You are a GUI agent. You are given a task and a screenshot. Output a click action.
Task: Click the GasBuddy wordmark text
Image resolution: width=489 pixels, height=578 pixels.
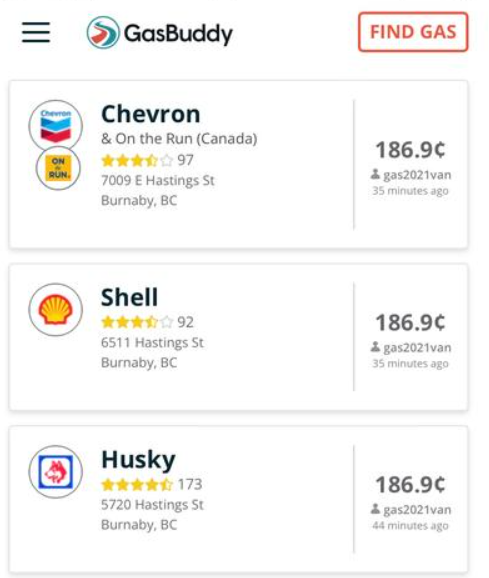pos(178,34)
